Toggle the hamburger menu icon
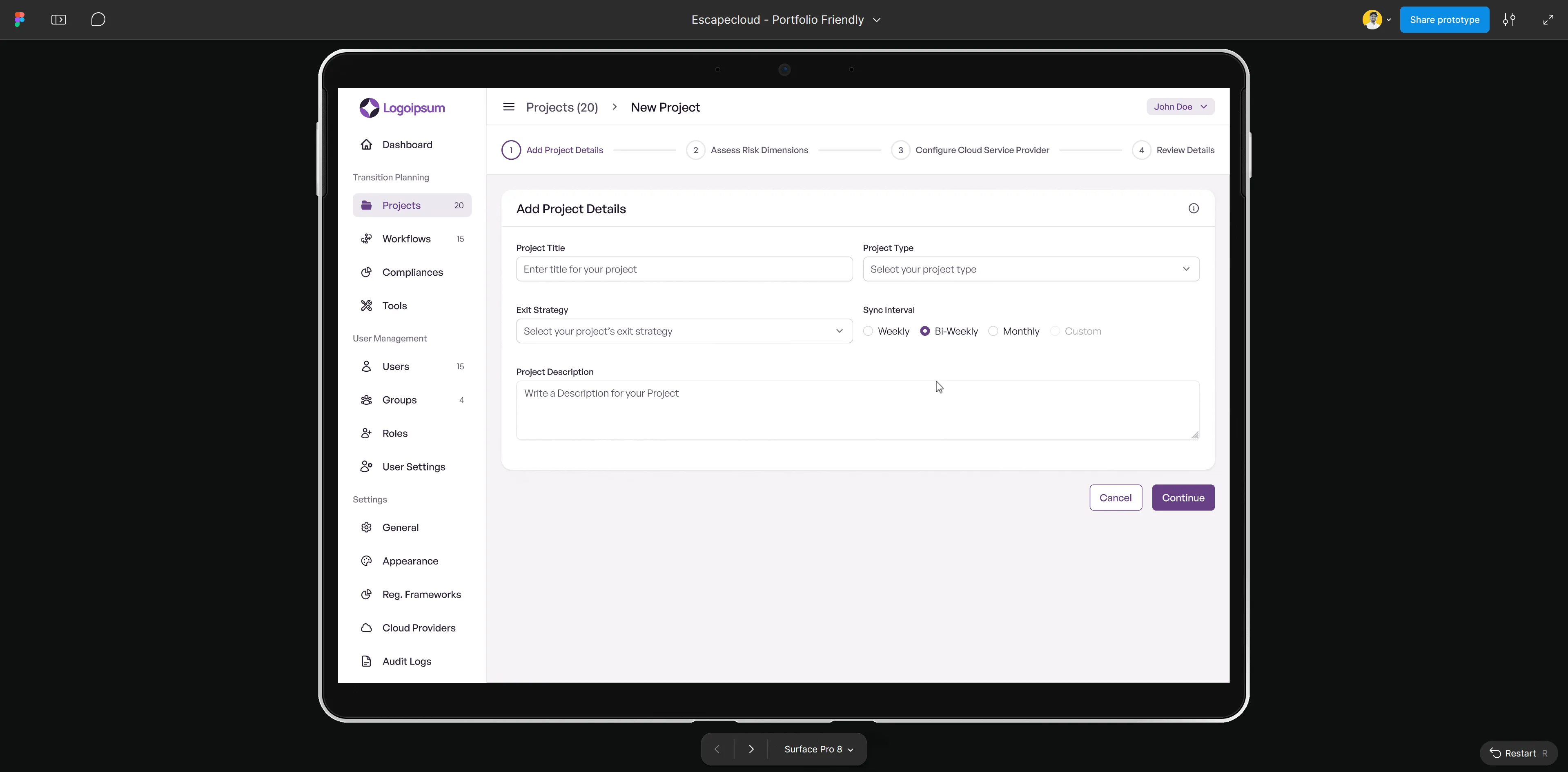 click(509, 107)
